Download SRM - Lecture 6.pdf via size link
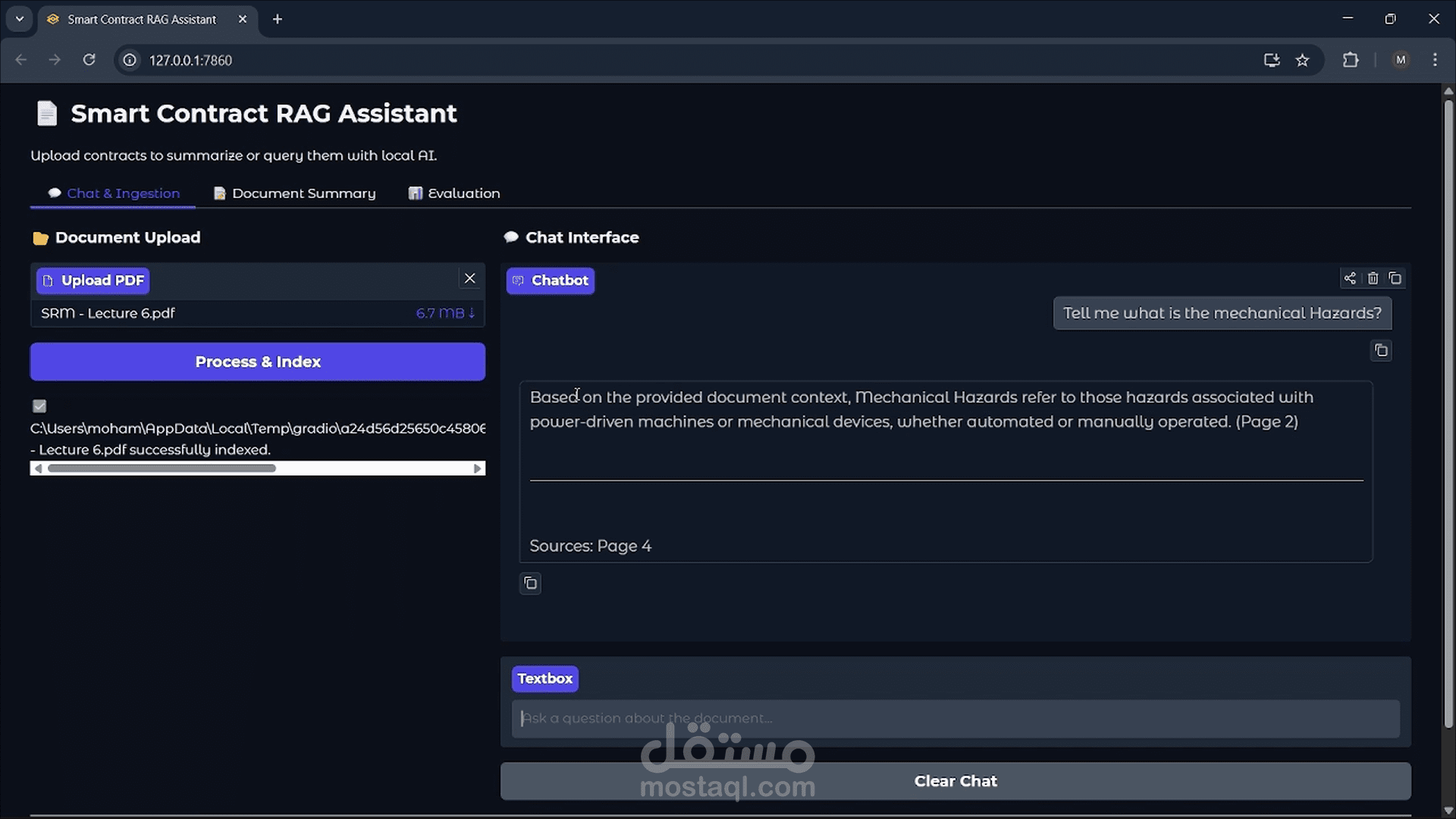The image size is (1456, 819). click(445, 313)
